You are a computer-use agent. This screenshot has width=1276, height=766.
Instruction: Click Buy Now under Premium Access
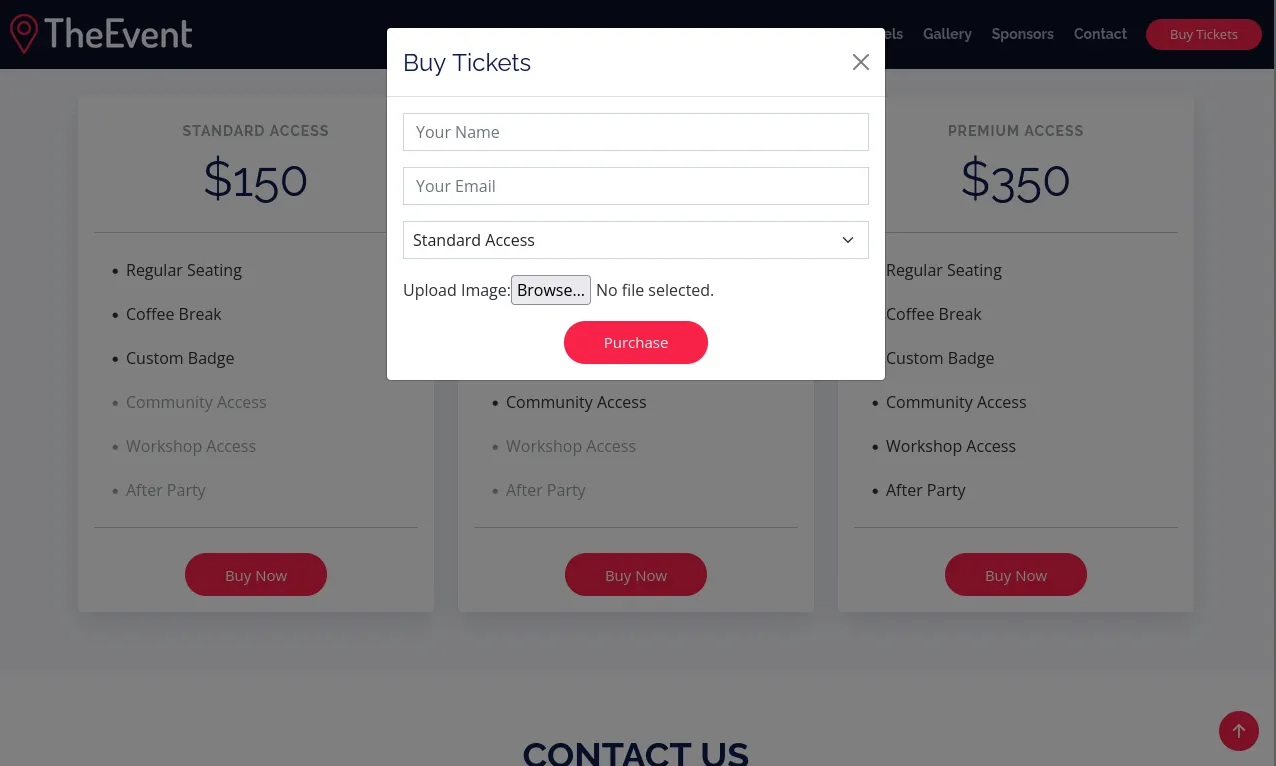[1015, 575]
